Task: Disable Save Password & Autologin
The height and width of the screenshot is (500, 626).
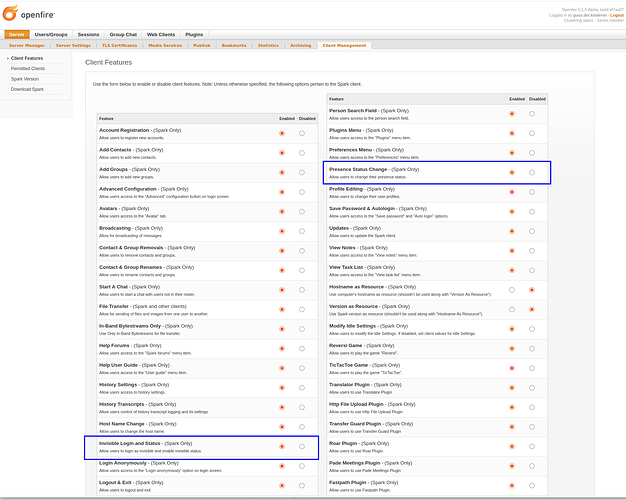Action: [532, 212]
